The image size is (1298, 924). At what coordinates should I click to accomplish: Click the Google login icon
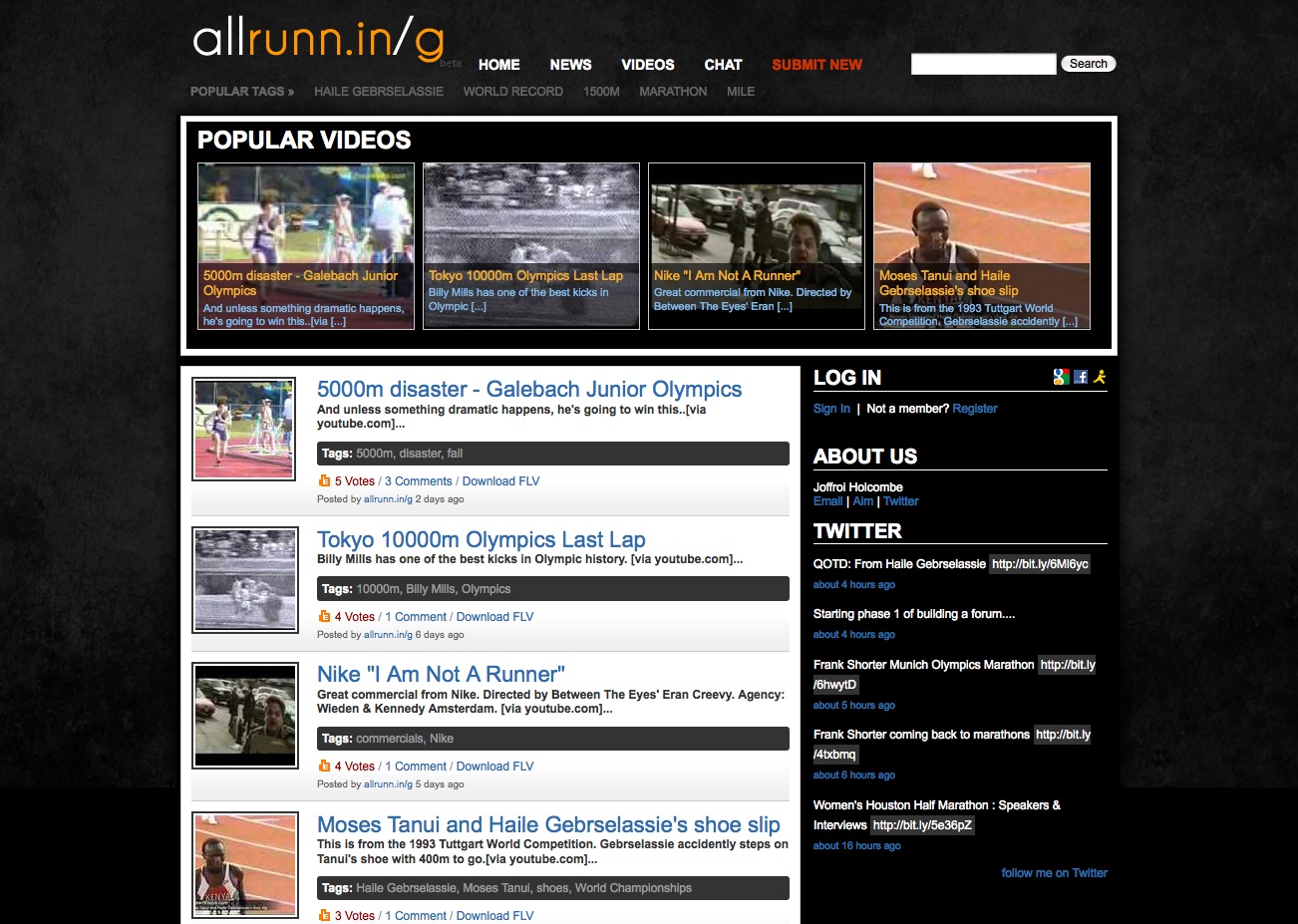[1061, 377]
